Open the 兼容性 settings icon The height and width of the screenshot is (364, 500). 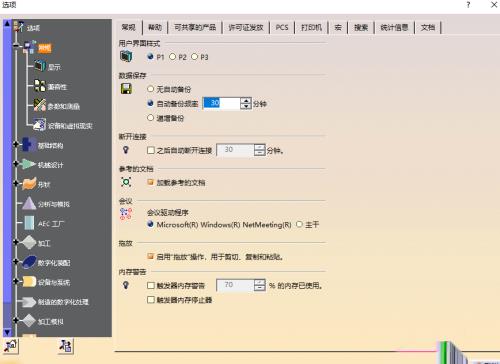[40, 86]
